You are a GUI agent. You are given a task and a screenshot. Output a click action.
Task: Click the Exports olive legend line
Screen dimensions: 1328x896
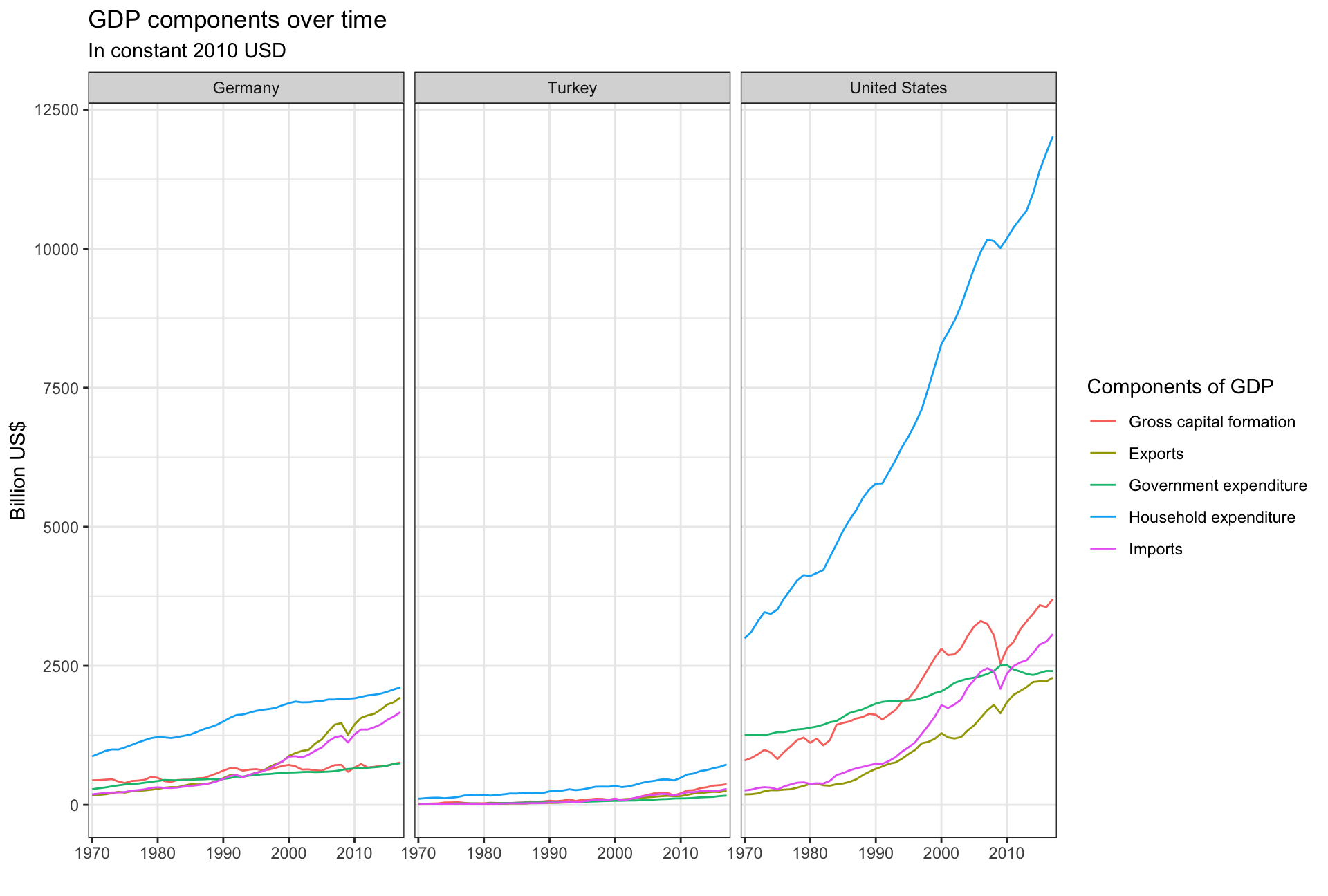click(1103, 454)
